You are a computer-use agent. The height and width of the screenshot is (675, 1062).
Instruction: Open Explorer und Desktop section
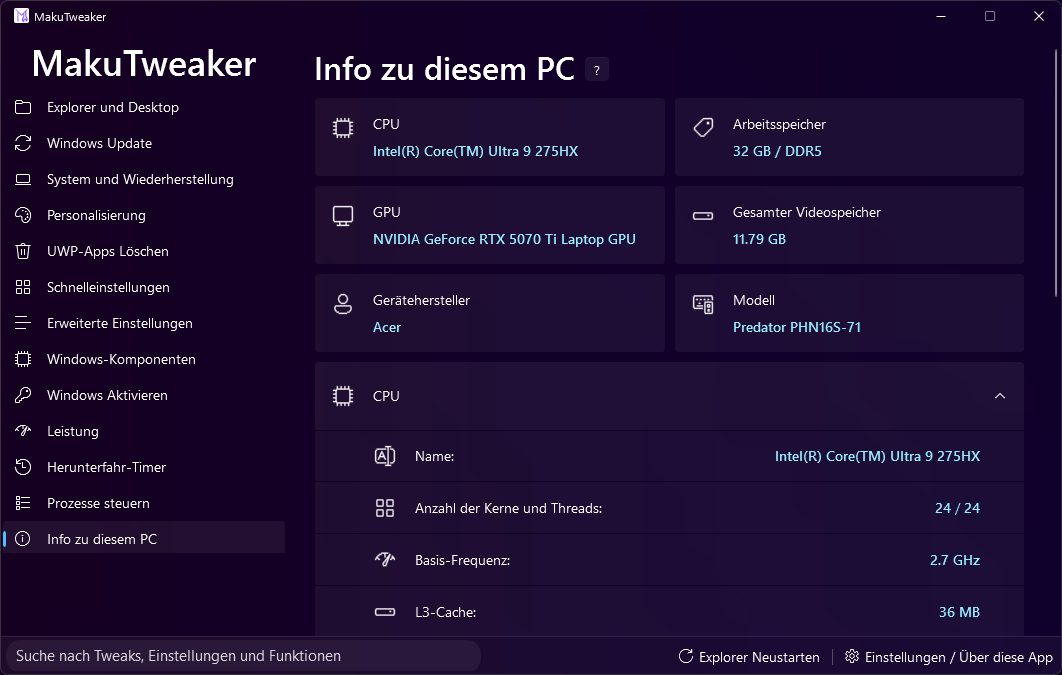tap(144, 107)
